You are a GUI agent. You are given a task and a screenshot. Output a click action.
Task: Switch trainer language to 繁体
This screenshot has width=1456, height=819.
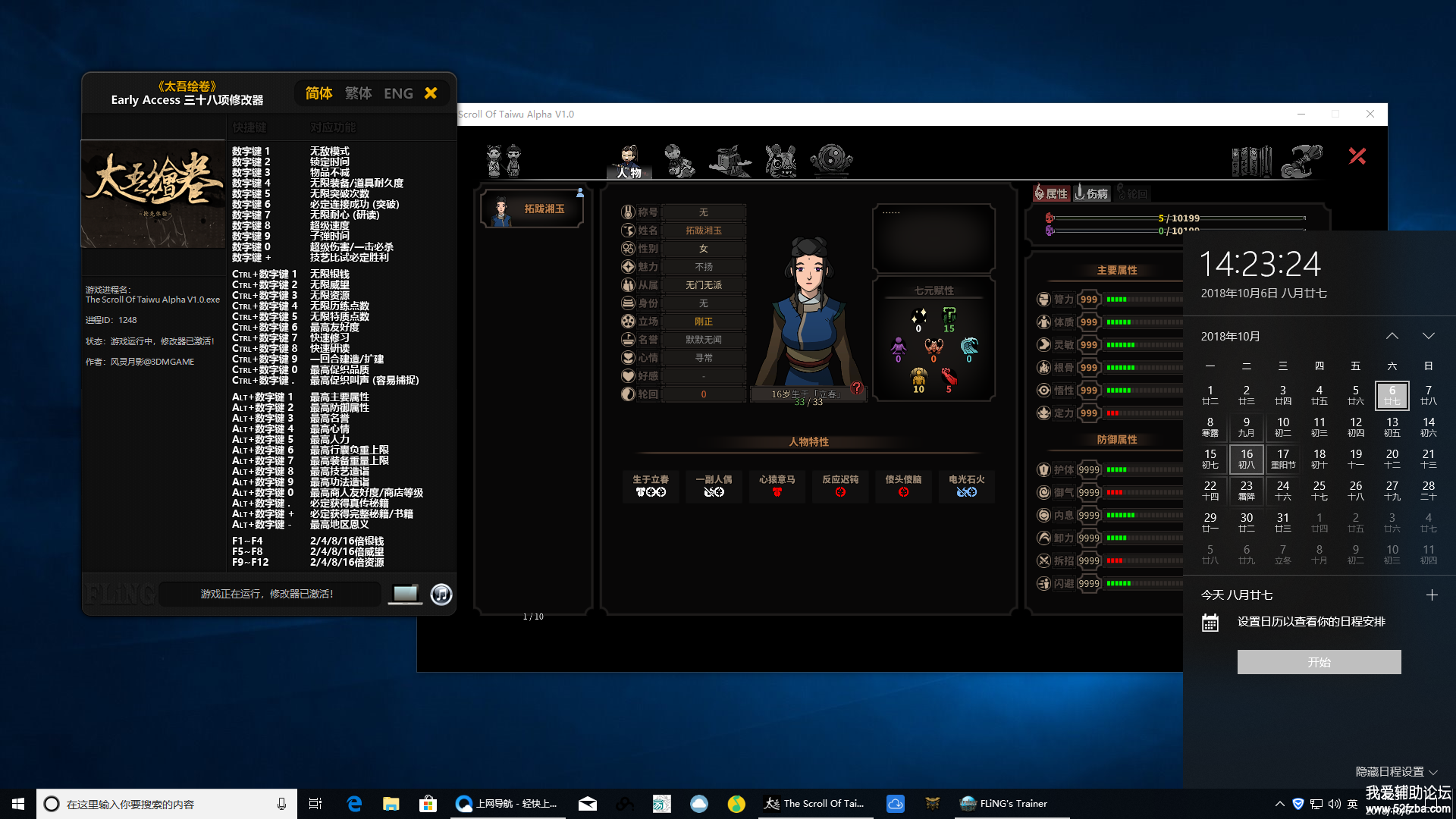pyautogui.click(x=359, y=93)
